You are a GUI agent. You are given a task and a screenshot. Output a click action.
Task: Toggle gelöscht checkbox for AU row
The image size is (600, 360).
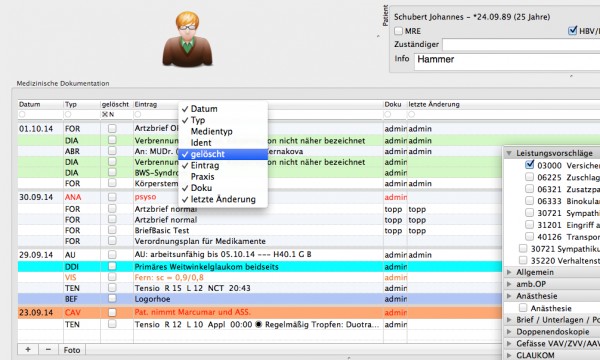pyautogui.click(x=112, y=254)
